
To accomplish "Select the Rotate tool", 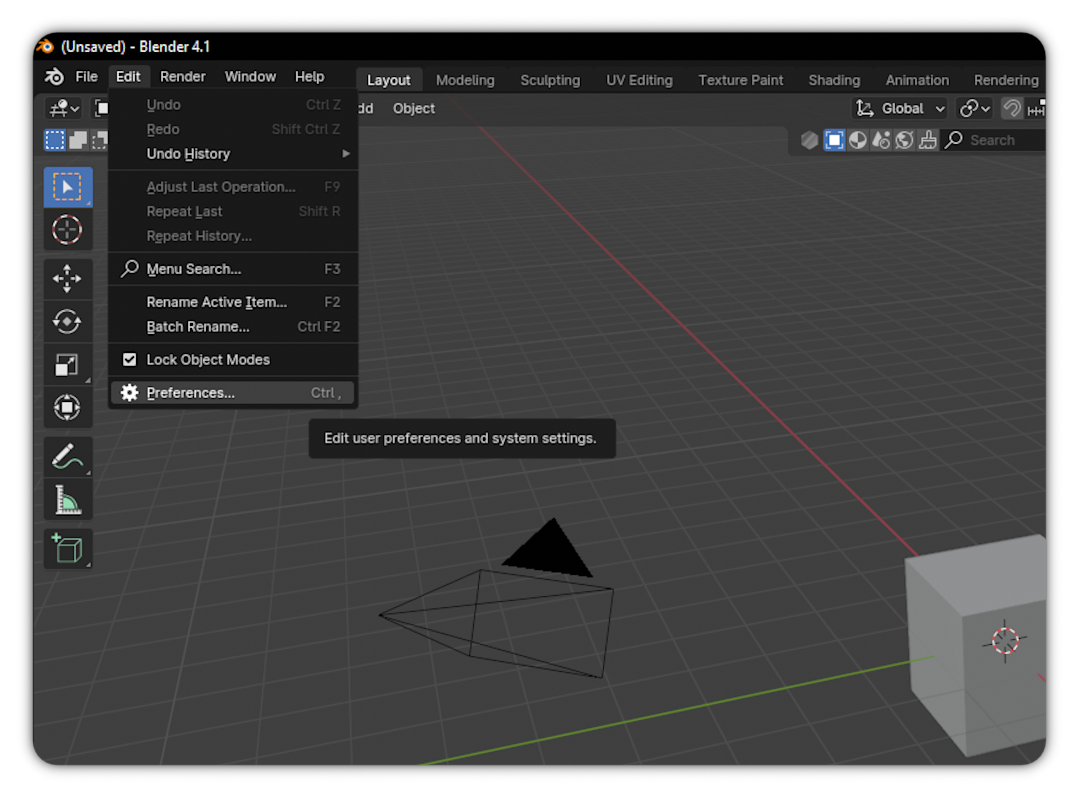I will click(68, 321).
